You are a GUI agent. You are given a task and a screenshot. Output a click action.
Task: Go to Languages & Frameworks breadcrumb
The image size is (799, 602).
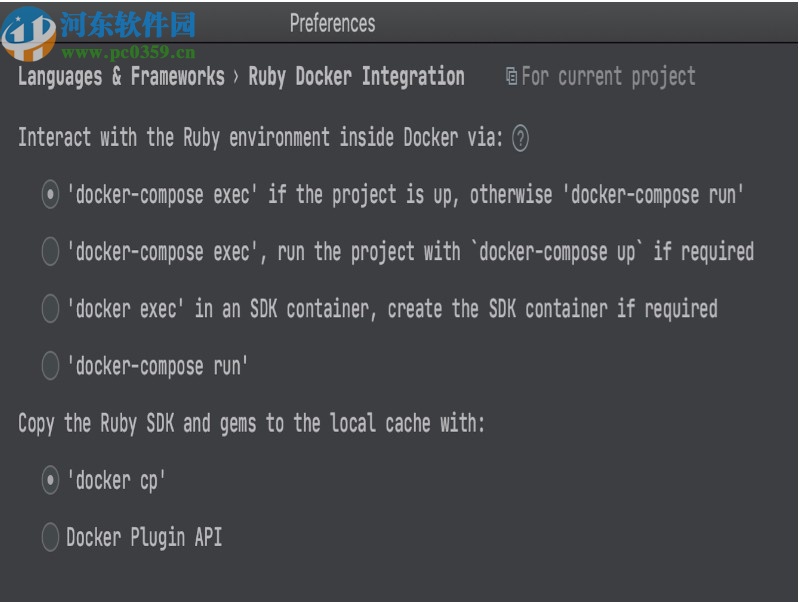pyautogui.click(x=121, y=77)
